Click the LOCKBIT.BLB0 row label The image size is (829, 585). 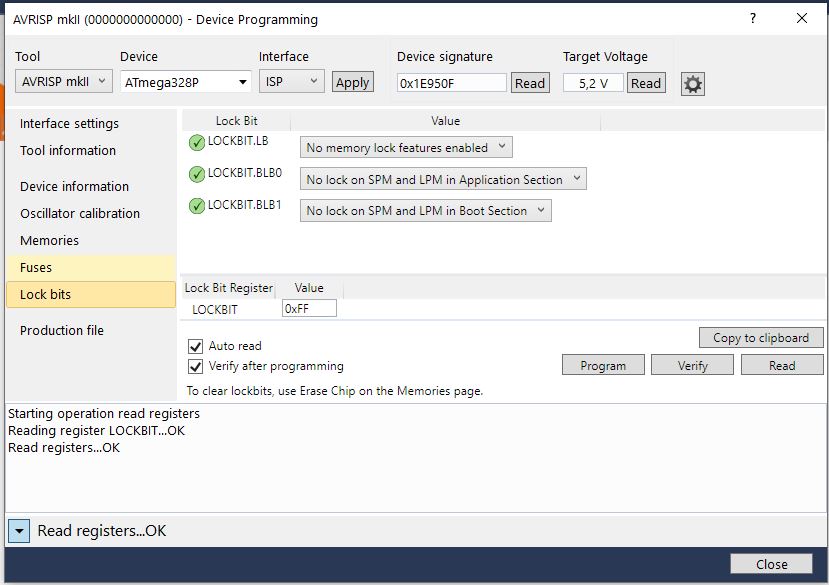[x=245, y=173]
